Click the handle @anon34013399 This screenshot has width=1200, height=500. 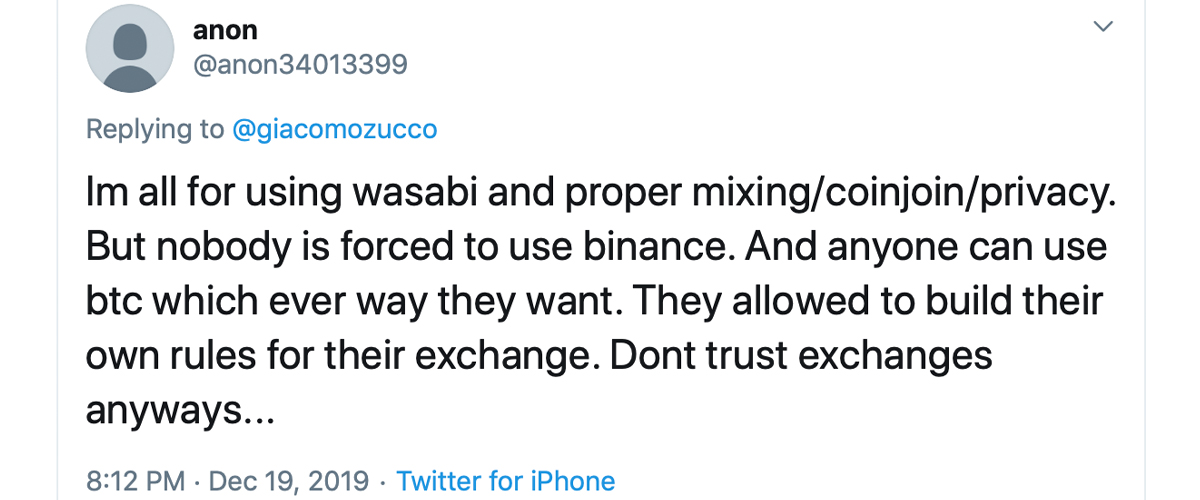300,65
